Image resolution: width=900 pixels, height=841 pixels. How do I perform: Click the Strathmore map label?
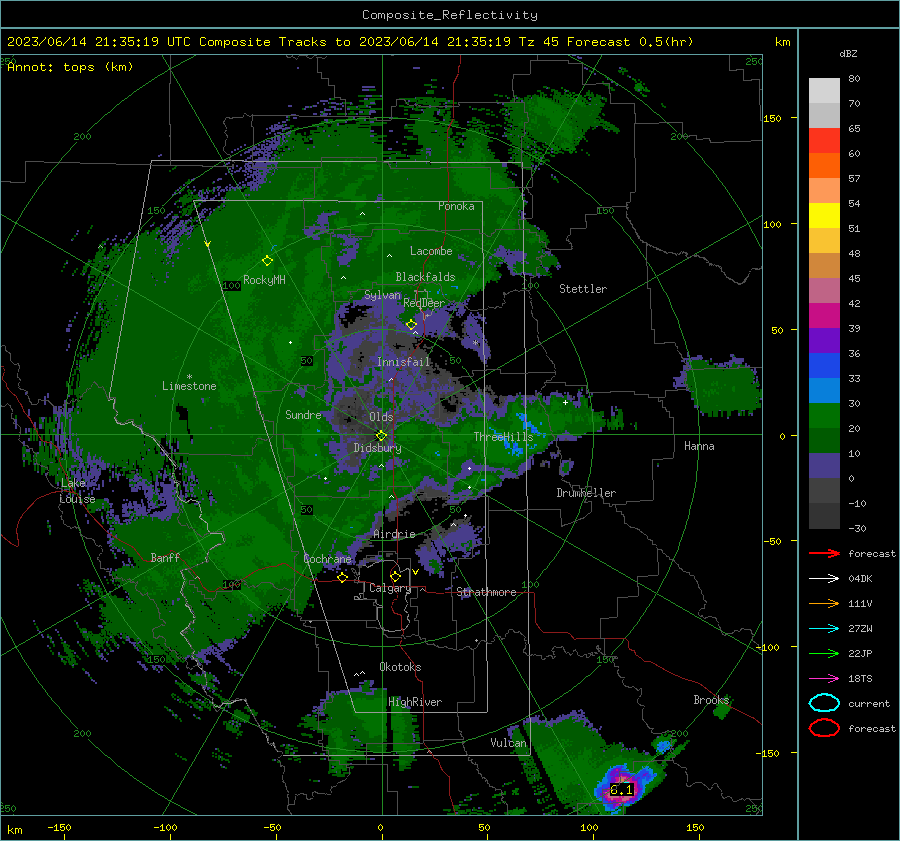tap(486, 592)
